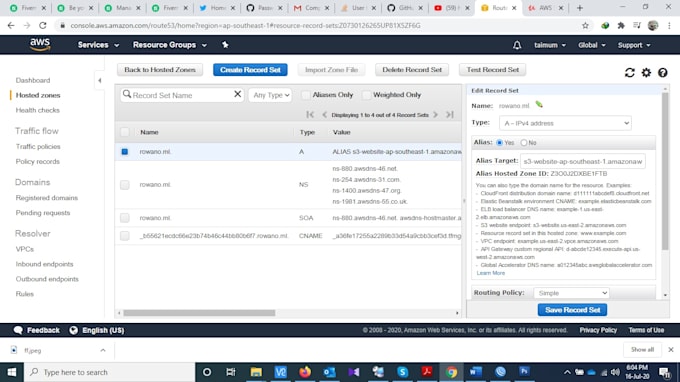This screenshot has width=680, height=382.
Task: Bookmark this page with star icon
Action: tap(585, 26)
